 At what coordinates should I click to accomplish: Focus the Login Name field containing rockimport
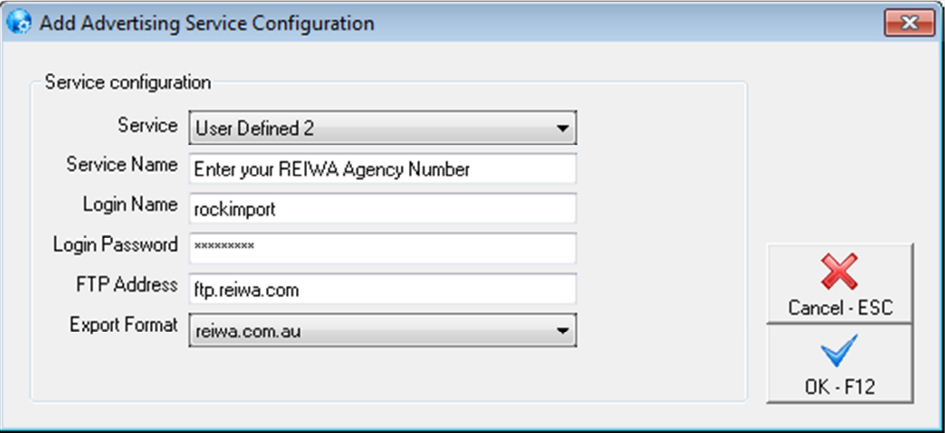[x=382, y=208]
